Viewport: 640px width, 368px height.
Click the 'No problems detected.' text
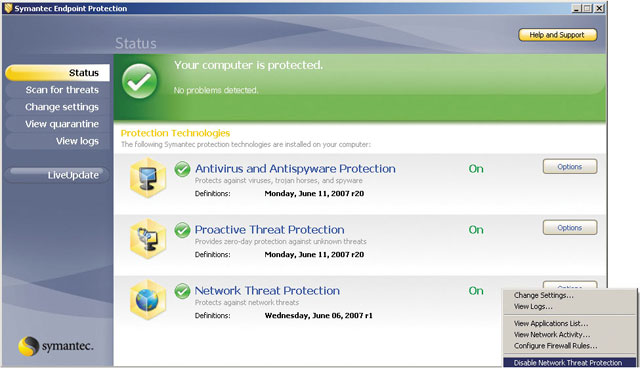[216, 90]
